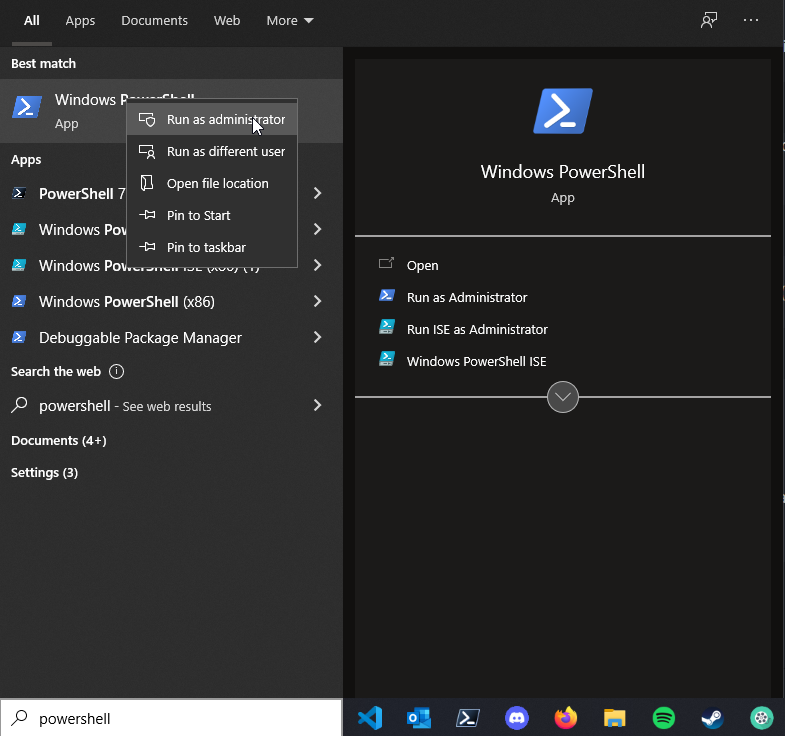This screenshot has height=736, width=785.
Task: Select powershell - See web results entry
Action: [171, 406]
